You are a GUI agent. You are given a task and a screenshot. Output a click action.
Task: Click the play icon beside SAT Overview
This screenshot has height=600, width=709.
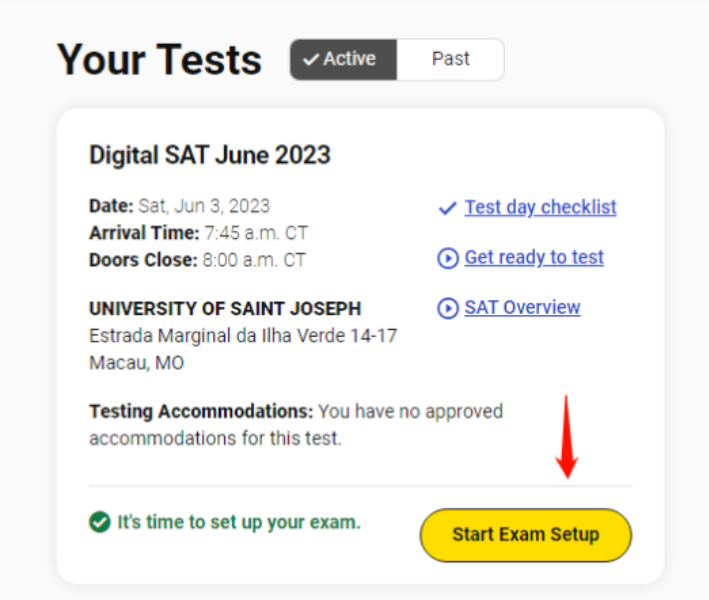447,308
